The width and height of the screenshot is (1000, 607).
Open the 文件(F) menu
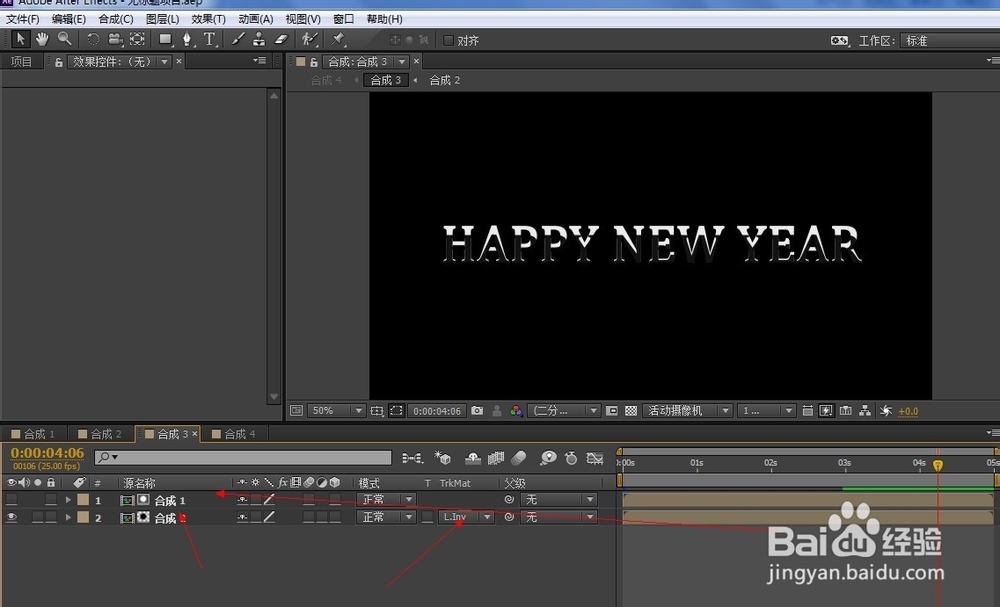click(22, 19)
